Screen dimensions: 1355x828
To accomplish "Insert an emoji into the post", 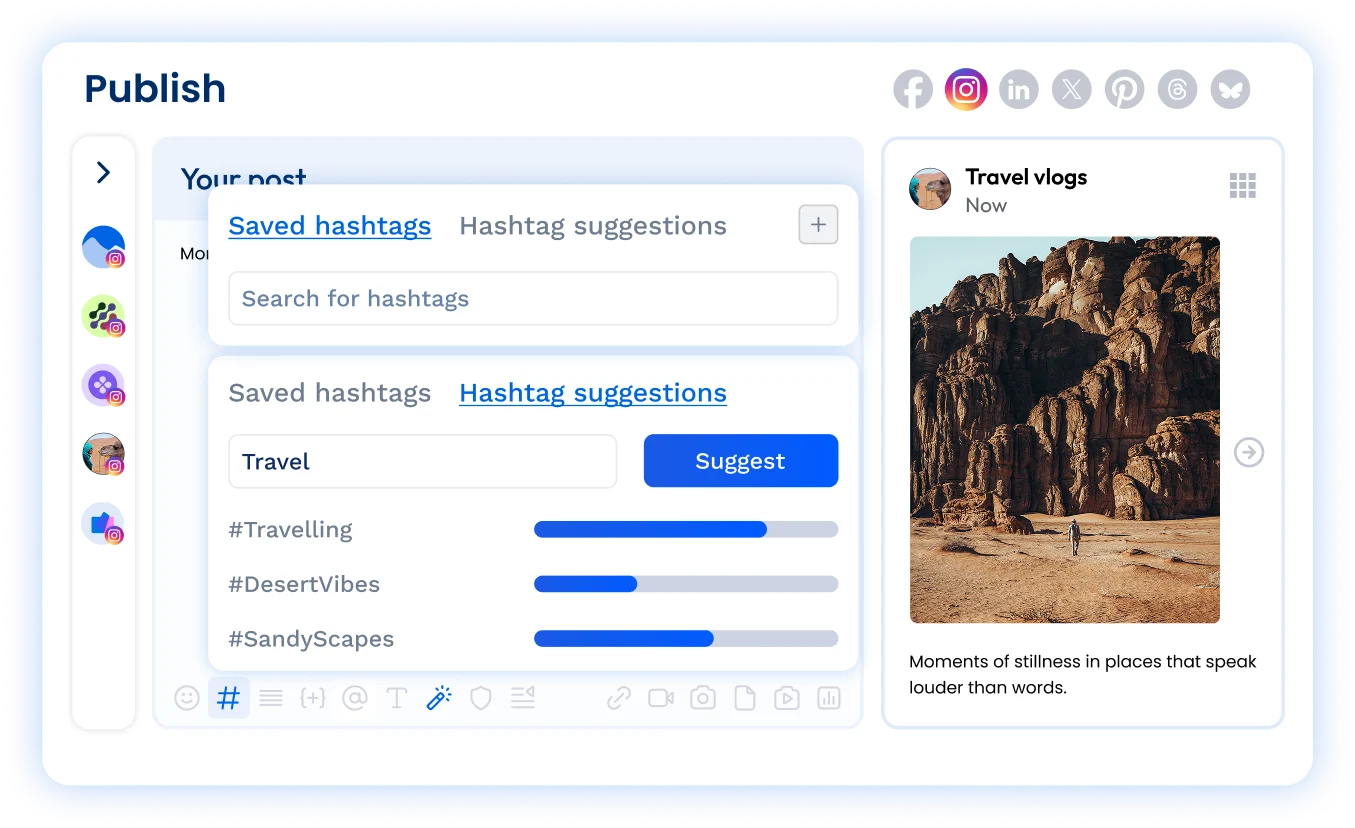I will coord(187,697).
